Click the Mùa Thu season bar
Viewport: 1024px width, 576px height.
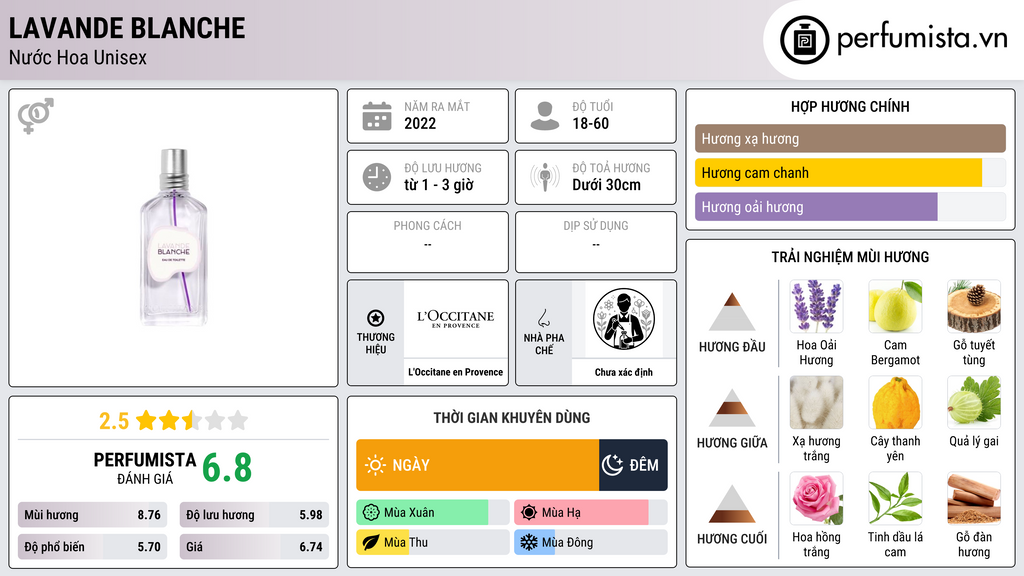point(432,542)
